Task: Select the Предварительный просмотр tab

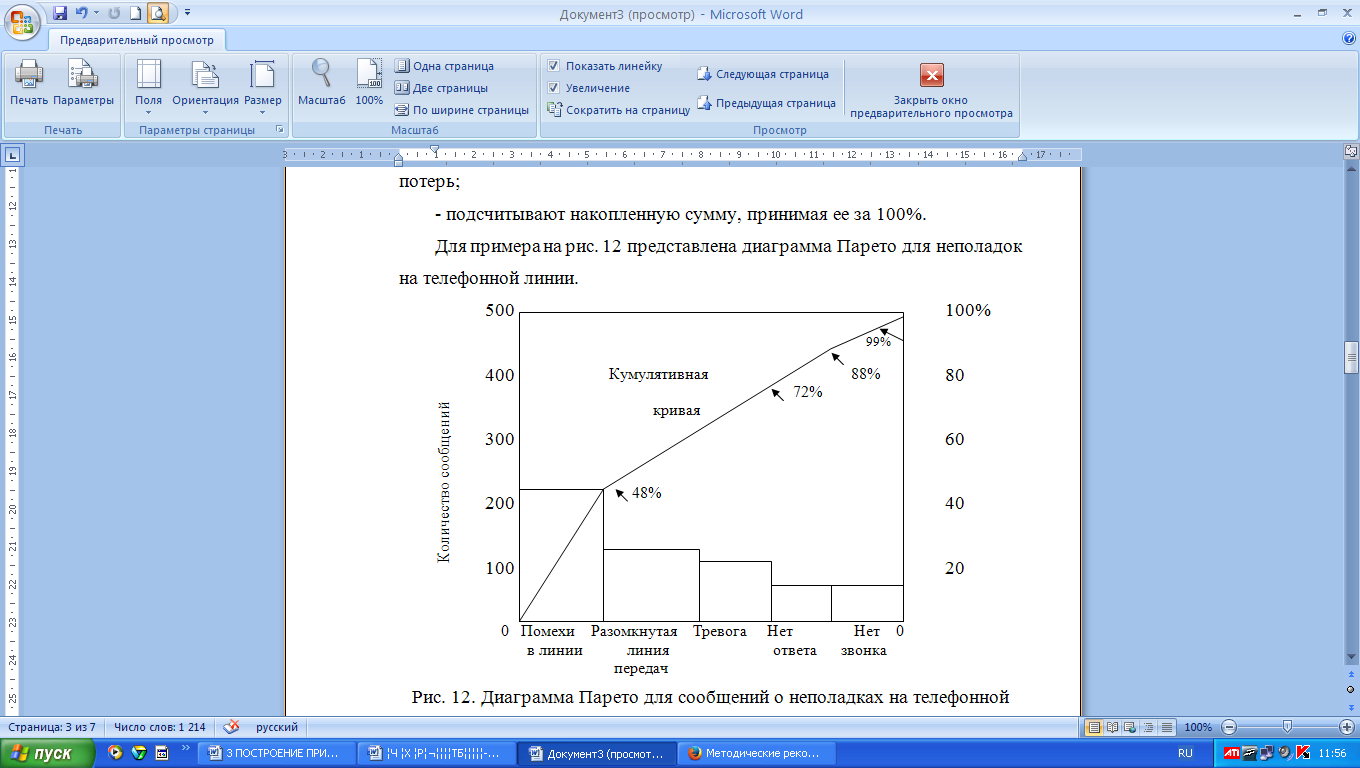Action: click(137, 41)
